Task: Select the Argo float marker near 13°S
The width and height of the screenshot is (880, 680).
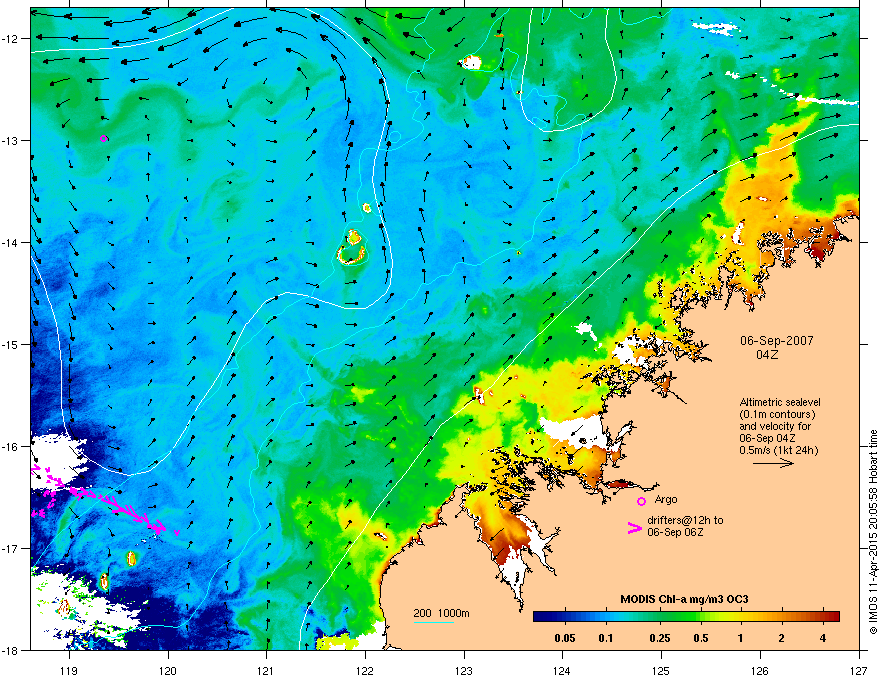Action: click(x=103, y=139)
